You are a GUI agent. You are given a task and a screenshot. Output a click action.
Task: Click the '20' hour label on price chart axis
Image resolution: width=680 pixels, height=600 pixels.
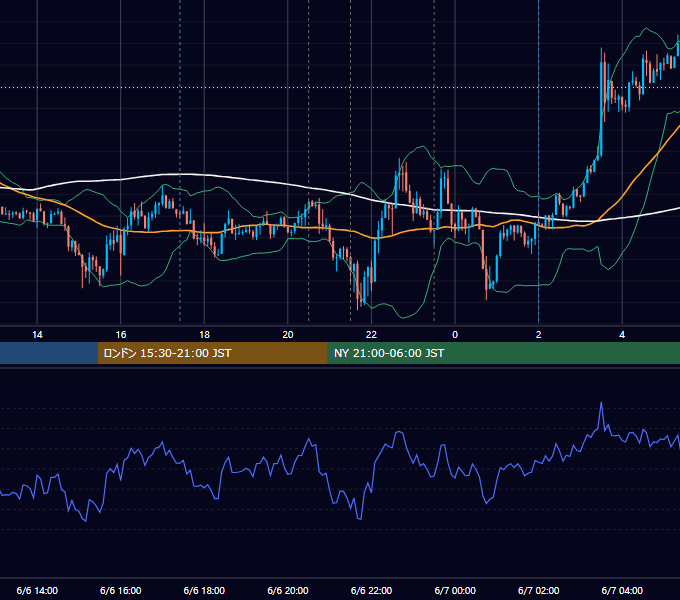[x=288, y=335]
